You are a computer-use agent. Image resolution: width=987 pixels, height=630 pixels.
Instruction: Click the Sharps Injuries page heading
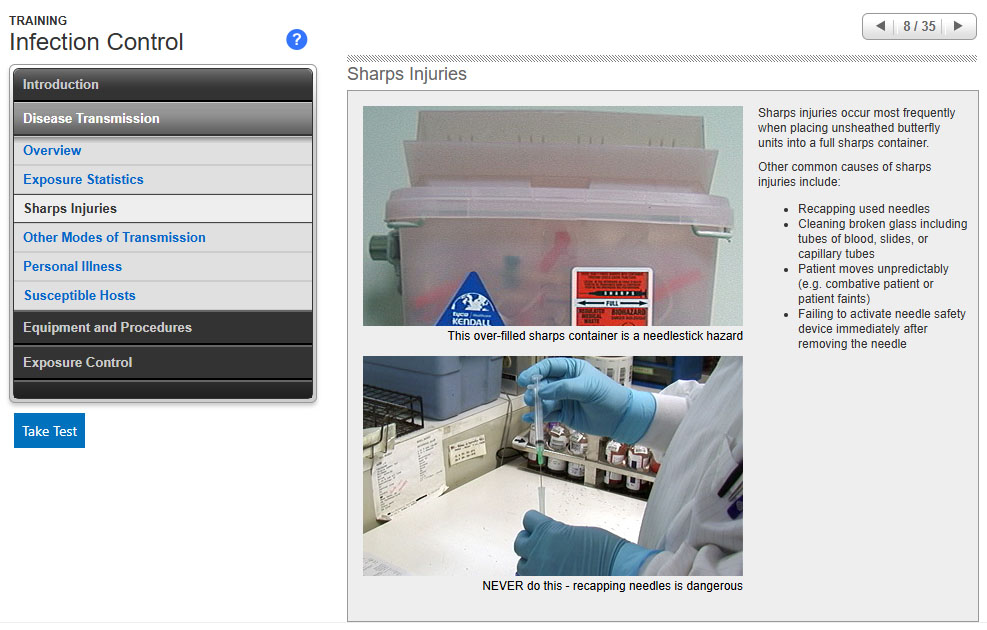coord(407,74)
